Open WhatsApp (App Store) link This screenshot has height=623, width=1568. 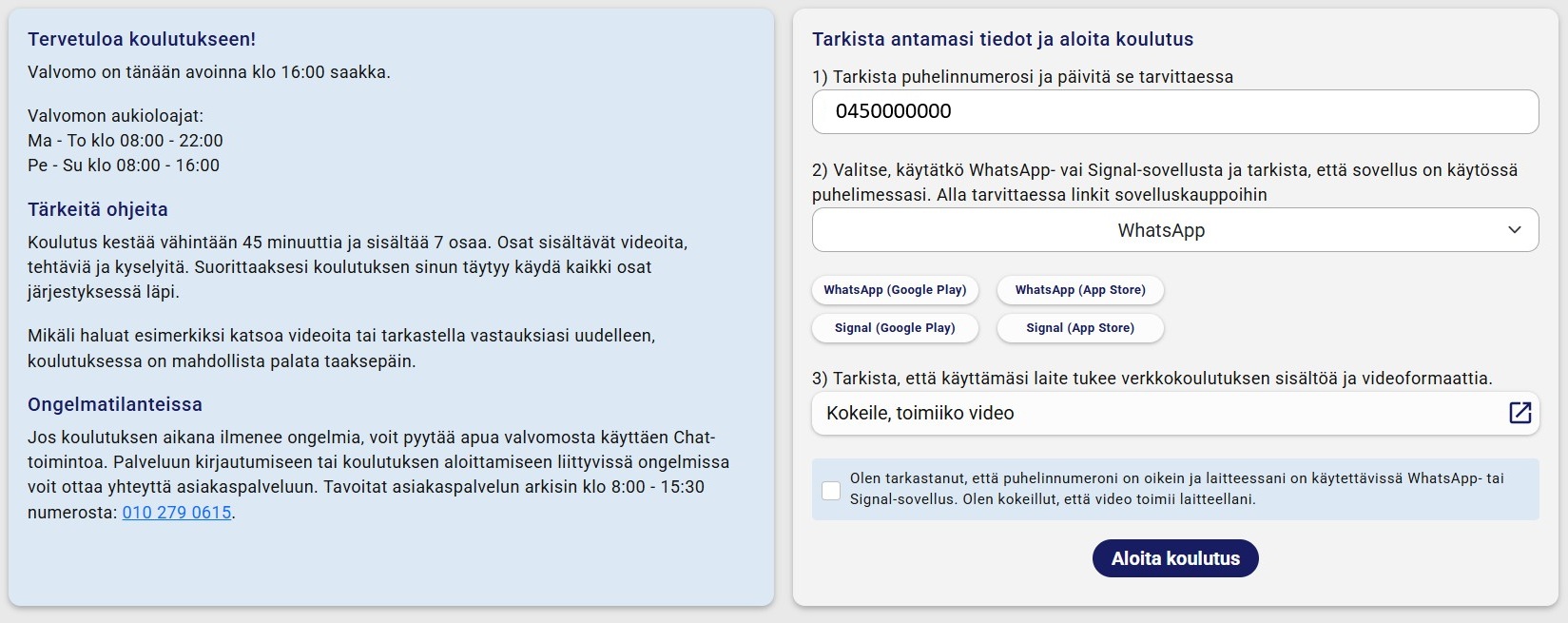tap(1079, 290)
